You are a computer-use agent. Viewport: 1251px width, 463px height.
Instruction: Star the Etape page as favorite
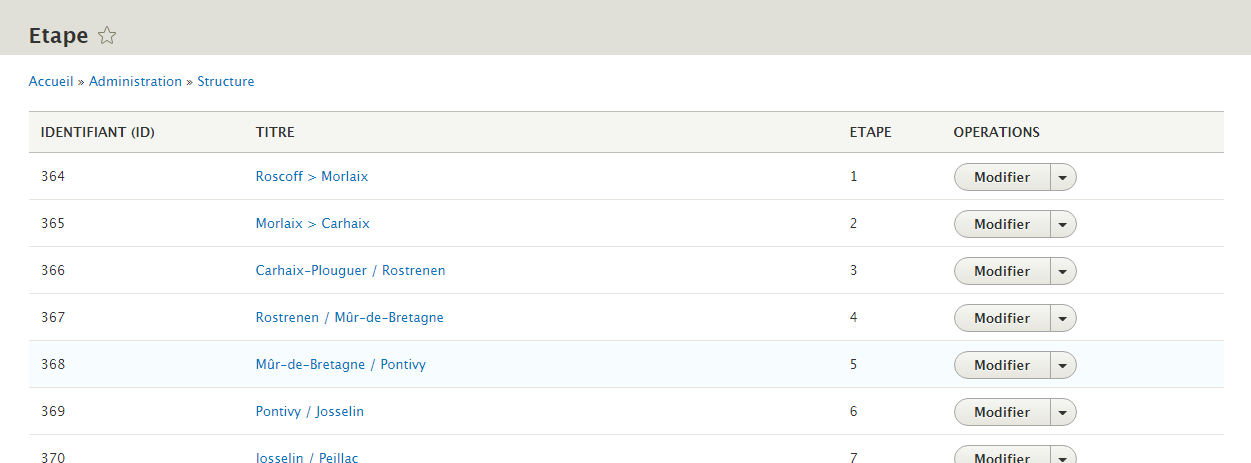(x=107, y=36)
